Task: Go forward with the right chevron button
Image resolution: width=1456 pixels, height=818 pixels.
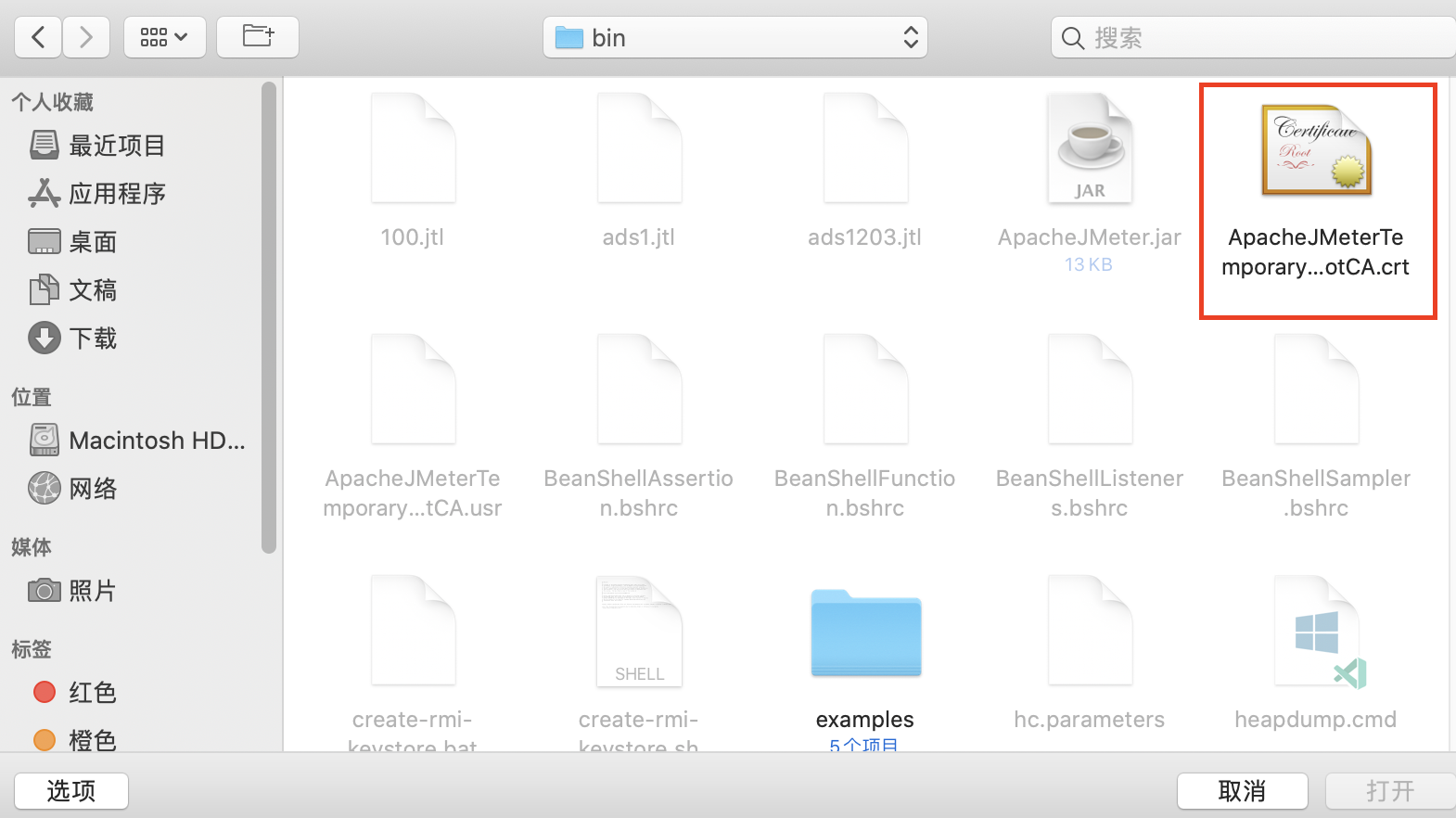Action: click(x=86, y=37)
